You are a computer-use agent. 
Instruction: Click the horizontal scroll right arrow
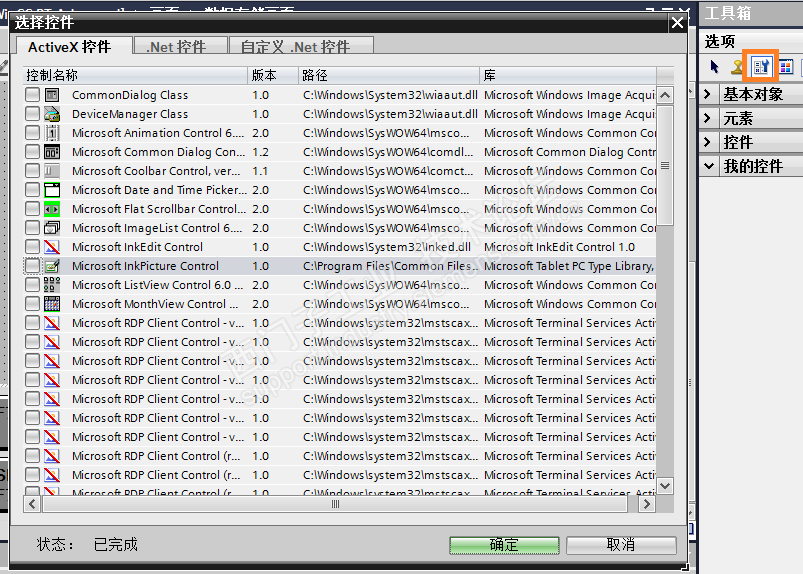[646, 504]
